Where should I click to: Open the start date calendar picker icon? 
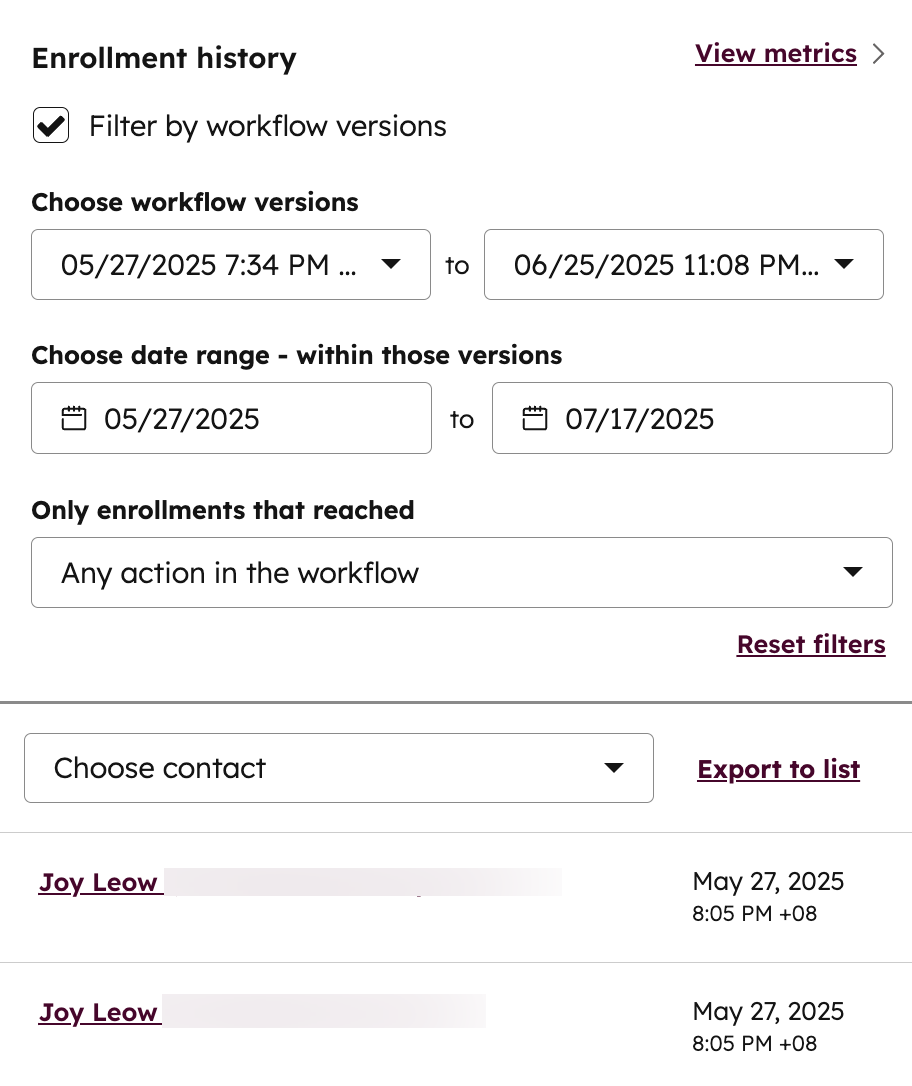coord(73,418)
